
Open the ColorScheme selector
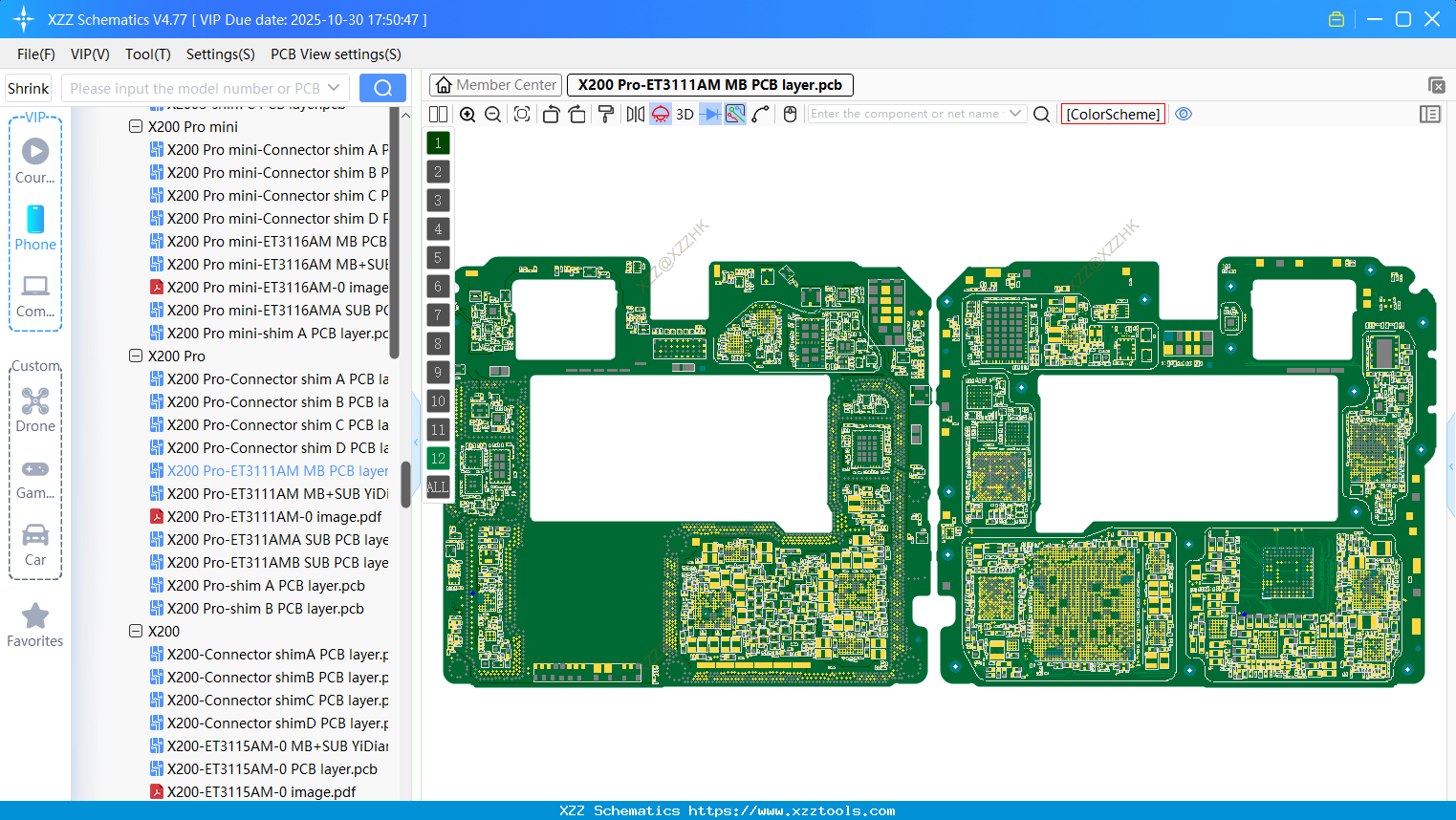click(1112, 114)
